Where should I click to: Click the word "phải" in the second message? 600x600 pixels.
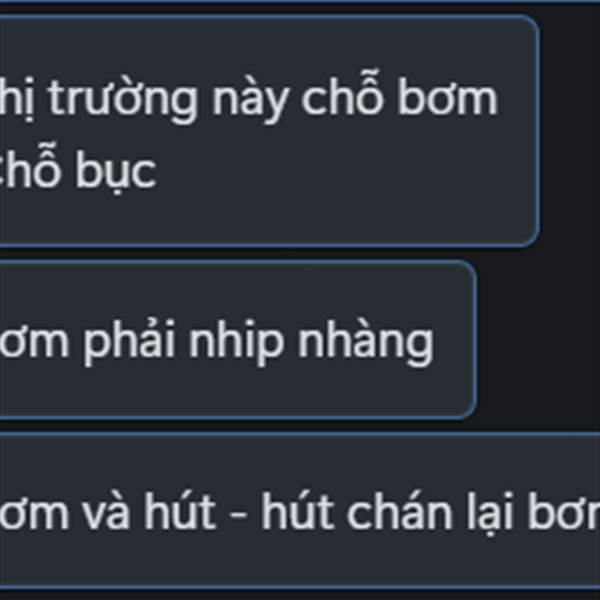pyautogui.click(x=129, y=341)
